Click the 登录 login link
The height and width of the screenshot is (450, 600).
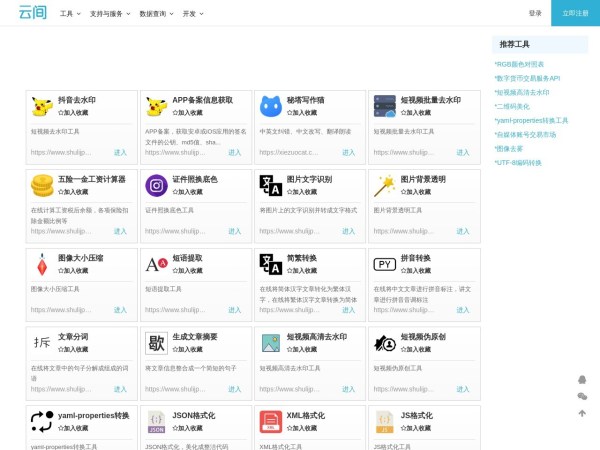[535, 13]
